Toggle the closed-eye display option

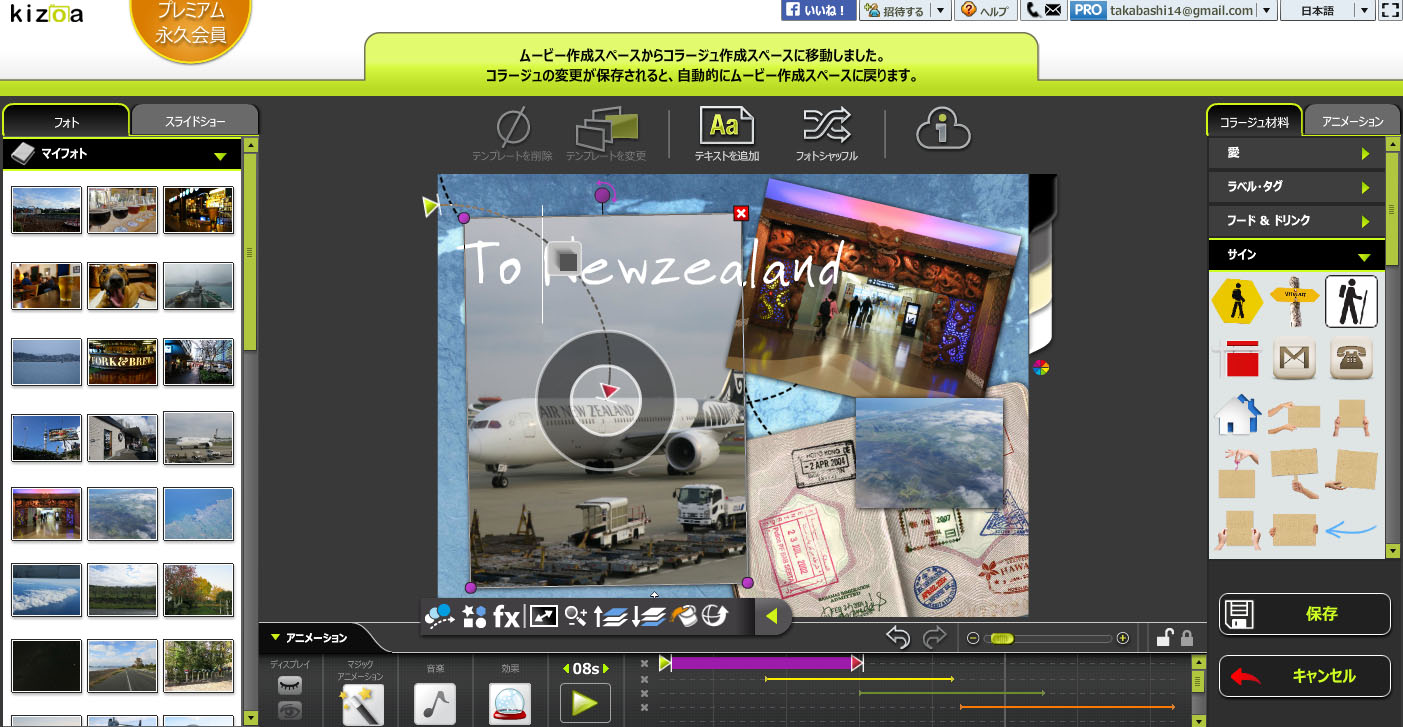click(289, 684)
